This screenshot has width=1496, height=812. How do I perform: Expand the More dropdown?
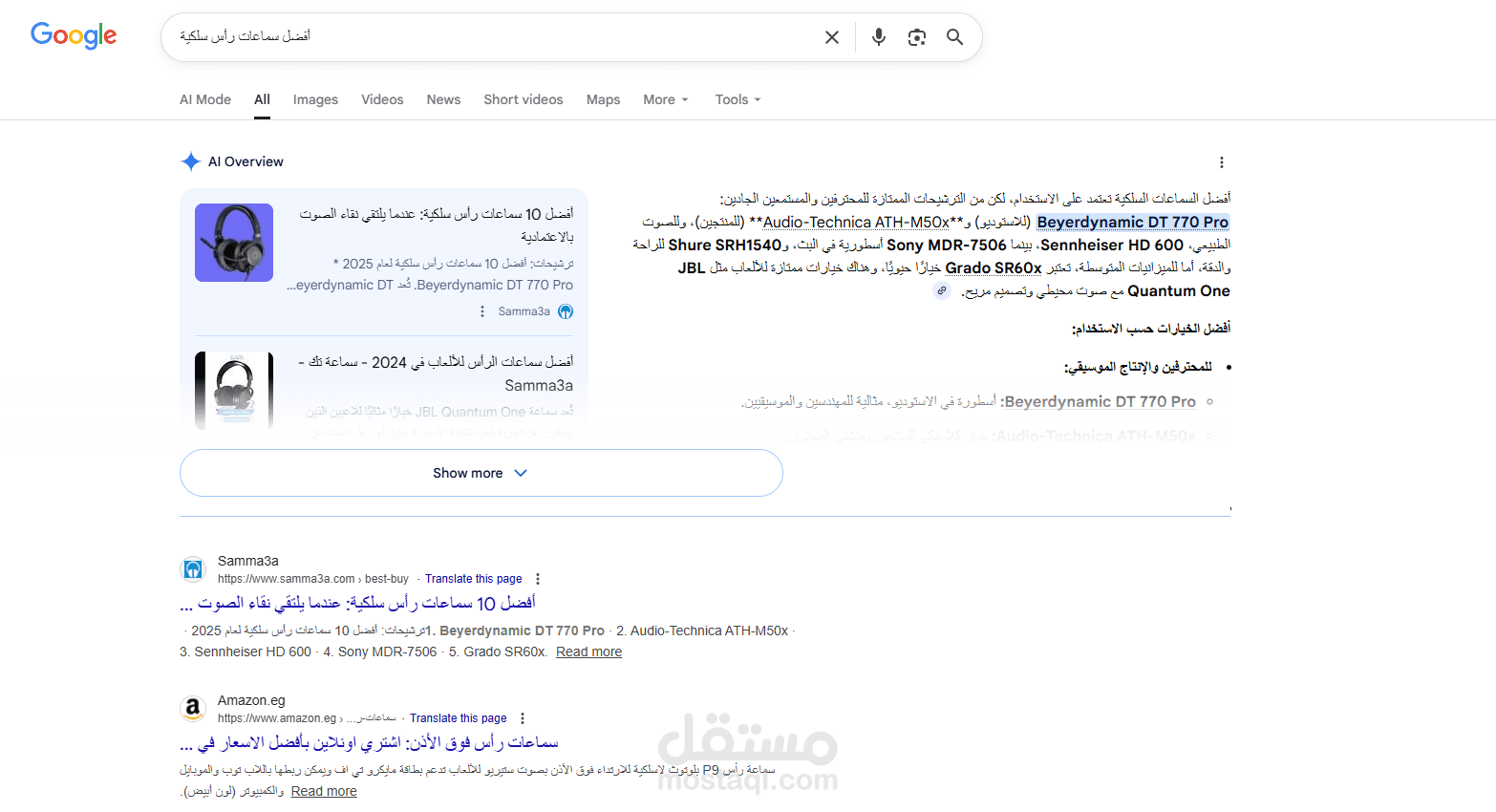click(x=666, y=99)
